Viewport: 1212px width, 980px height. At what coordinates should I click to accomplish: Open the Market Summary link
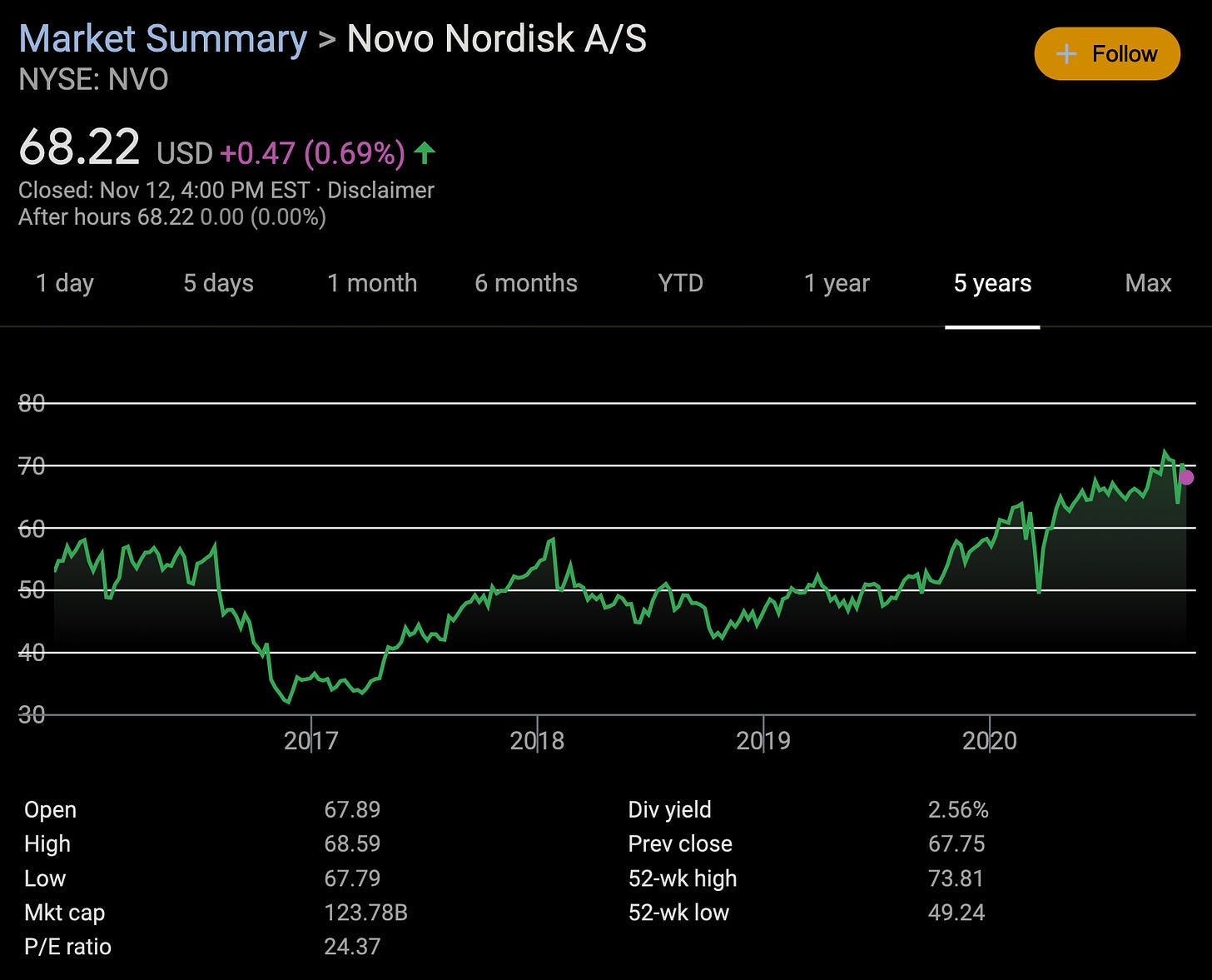[x=163, y=39]
